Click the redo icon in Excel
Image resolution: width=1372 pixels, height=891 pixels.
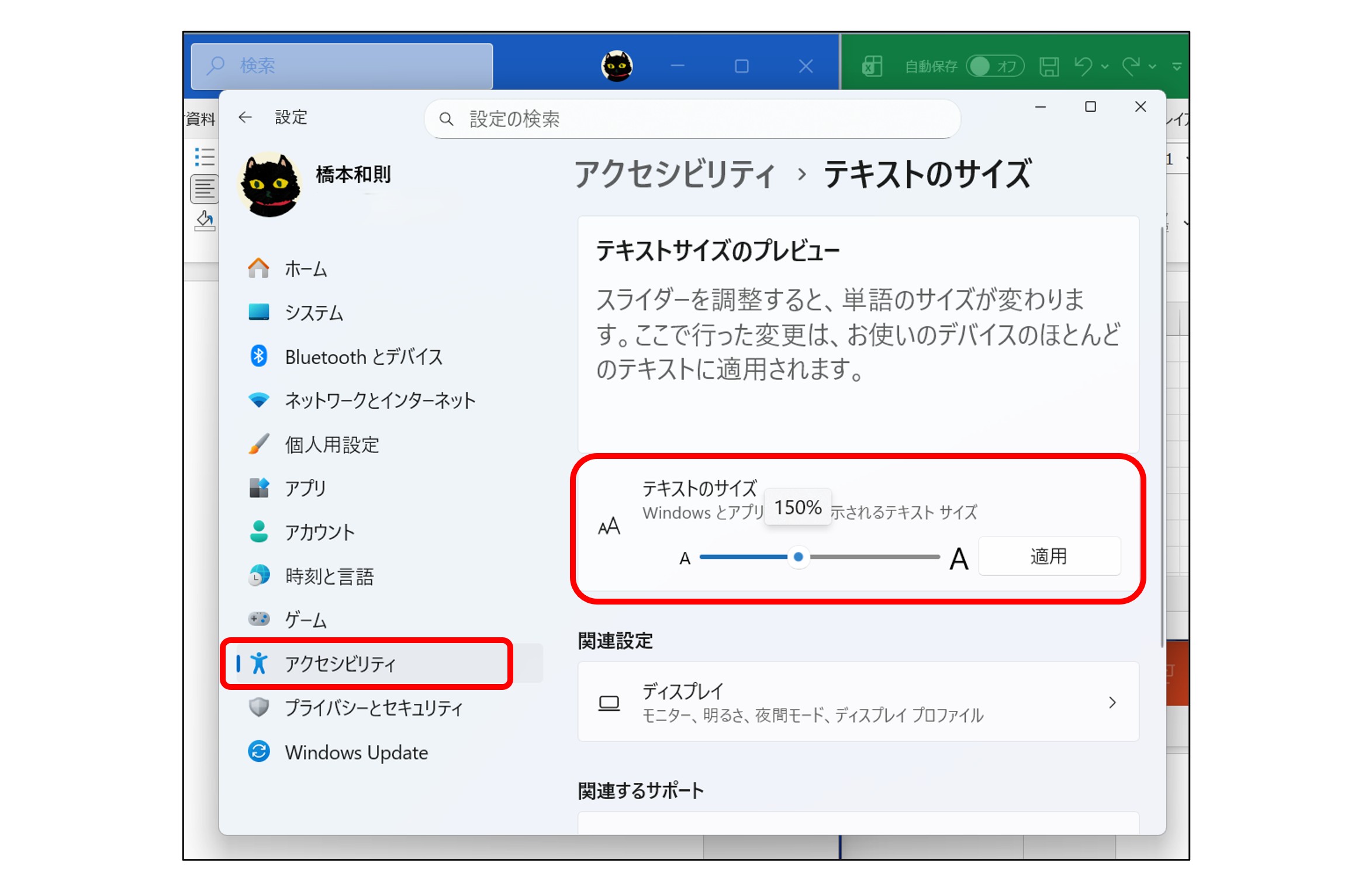tap(1131, 67)
